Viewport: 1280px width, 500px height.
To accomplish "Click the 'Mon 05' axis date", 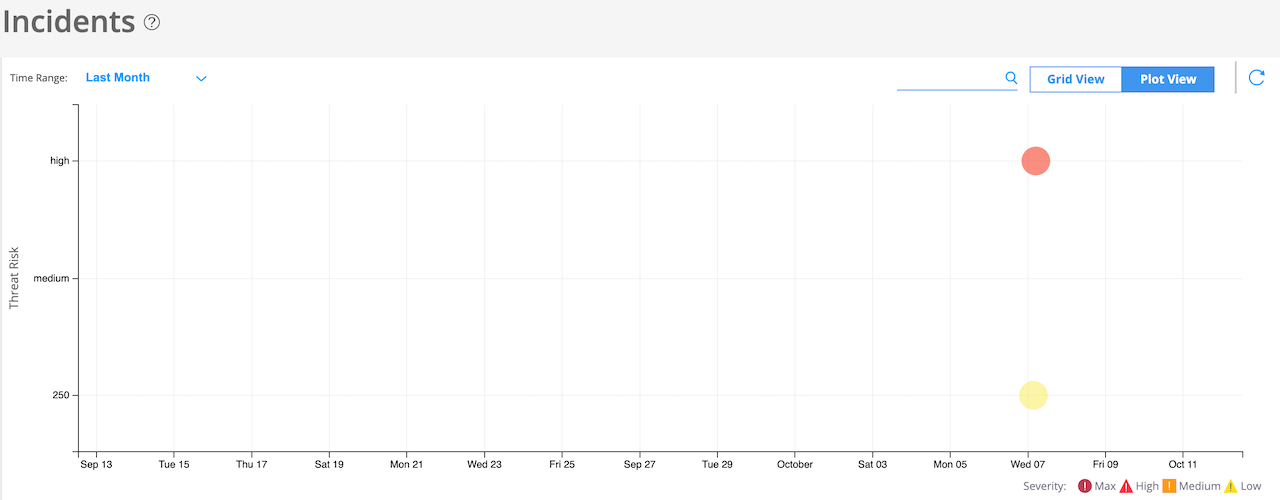I will [950, 464].
